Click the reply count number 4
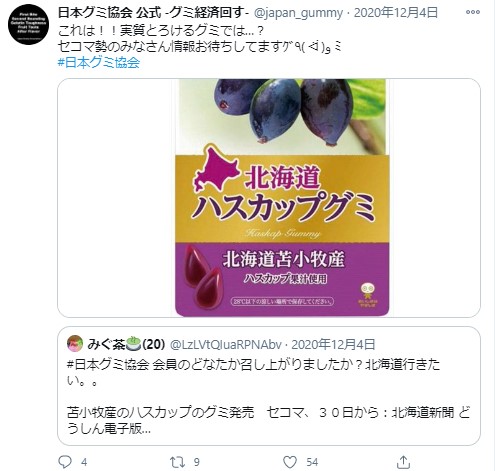Viewport: 495px width, 471px height. pyautogui.click(x=84, y=462)
